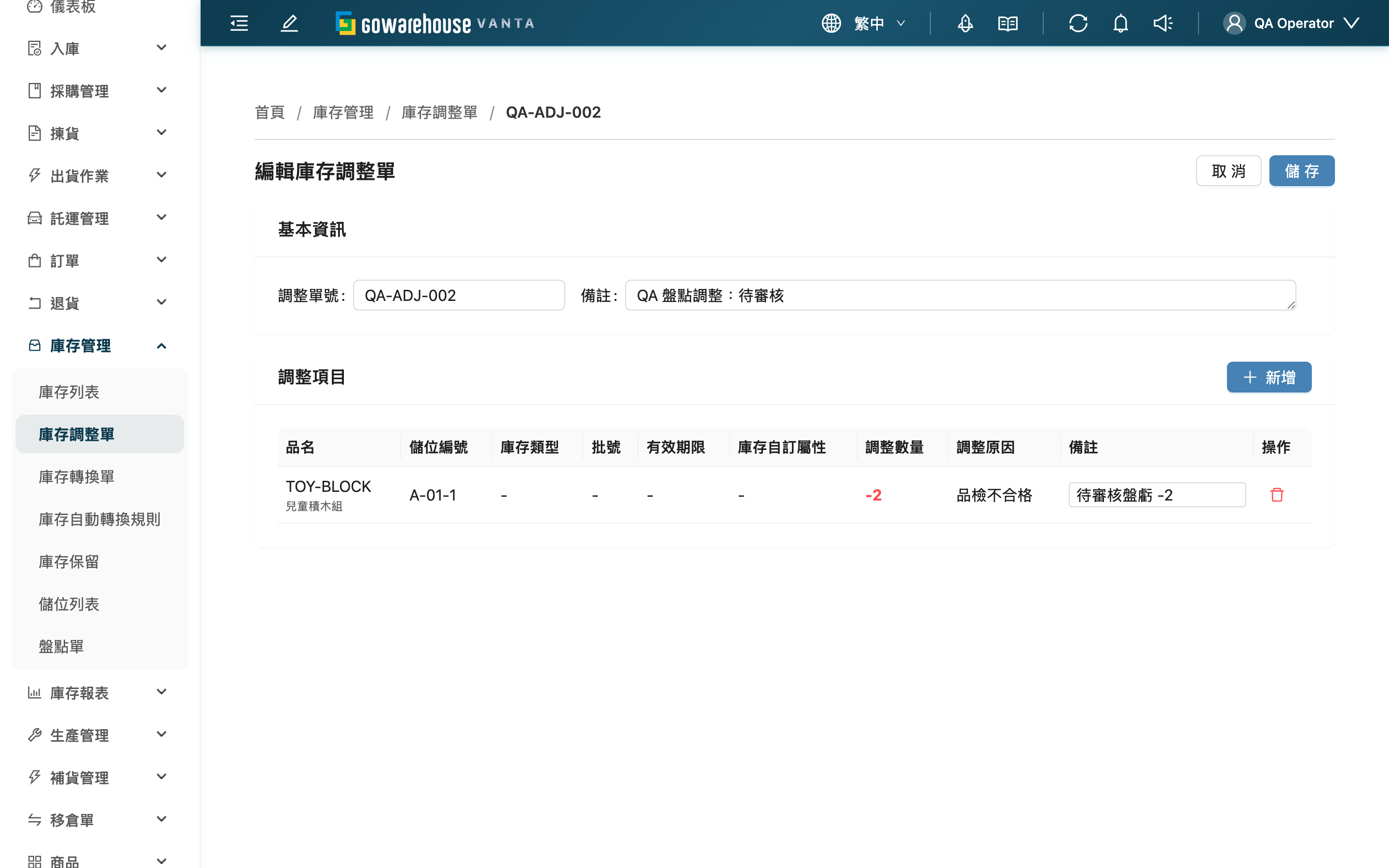Expand the 生產管理 menu chevron
The image size is (1389, 868).
[162, 735]
